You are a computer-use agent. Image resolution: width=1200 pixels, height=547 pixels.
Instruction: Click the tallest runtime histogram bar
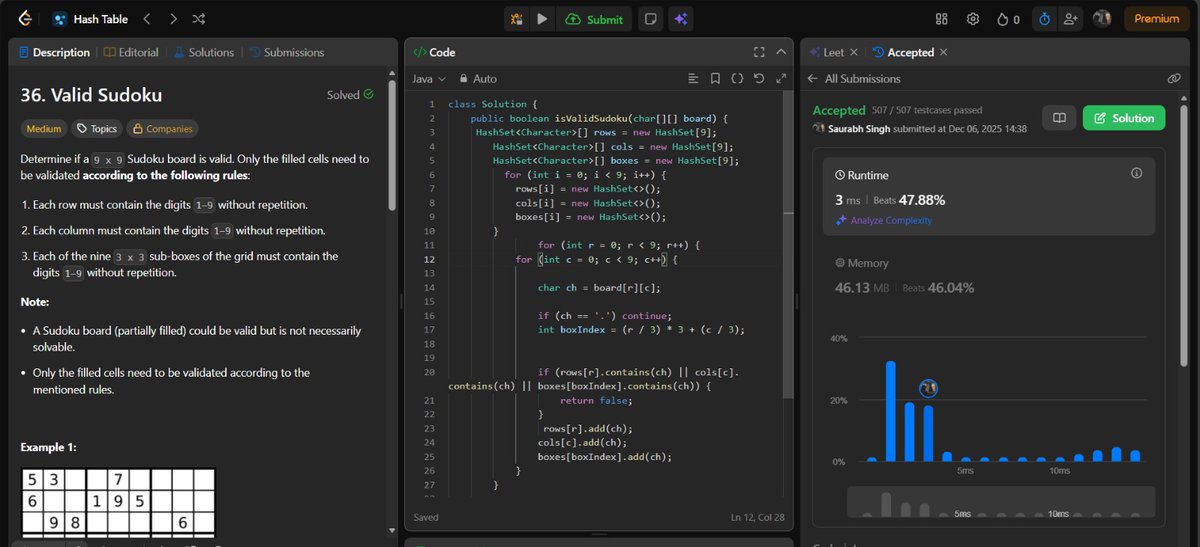(x=890, y=411)
